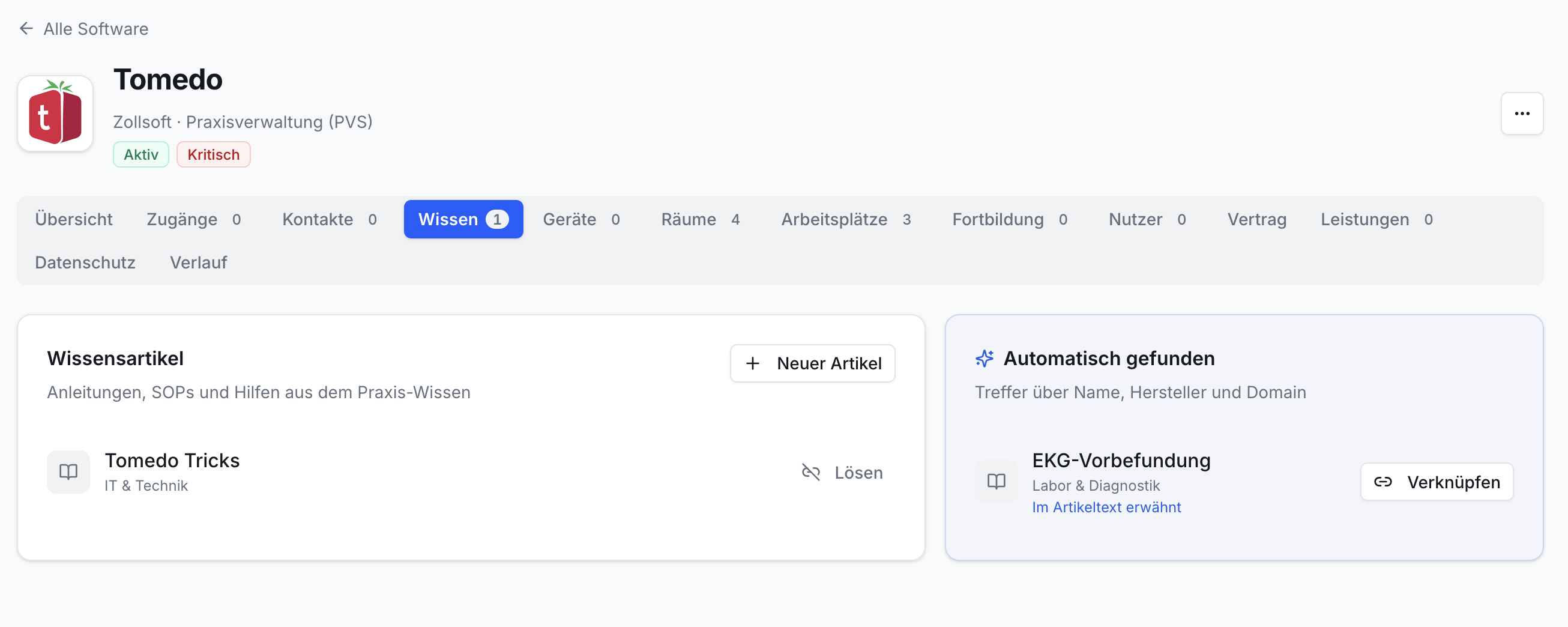
Task: Click the sparkle icon by Automatisch gefunden
Action: click(x=985, y=359)
